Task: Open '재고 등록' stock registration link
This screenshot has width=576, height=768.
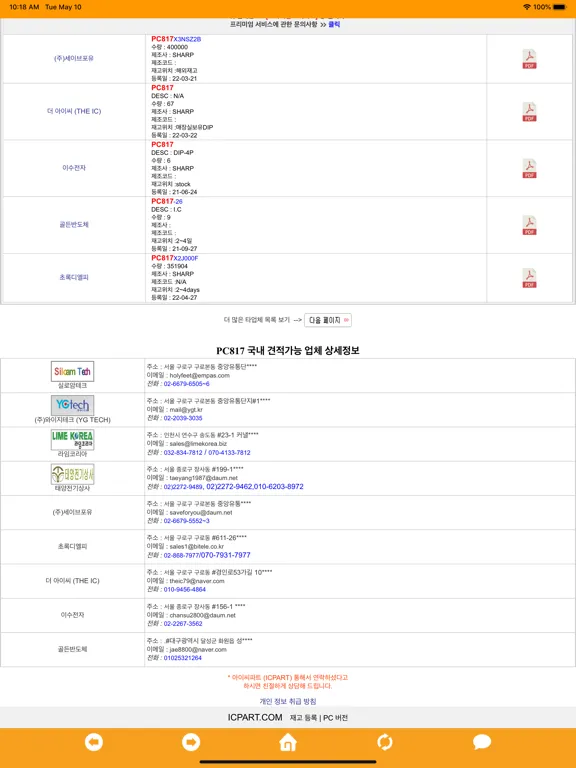Action: [x=303, y=718]
